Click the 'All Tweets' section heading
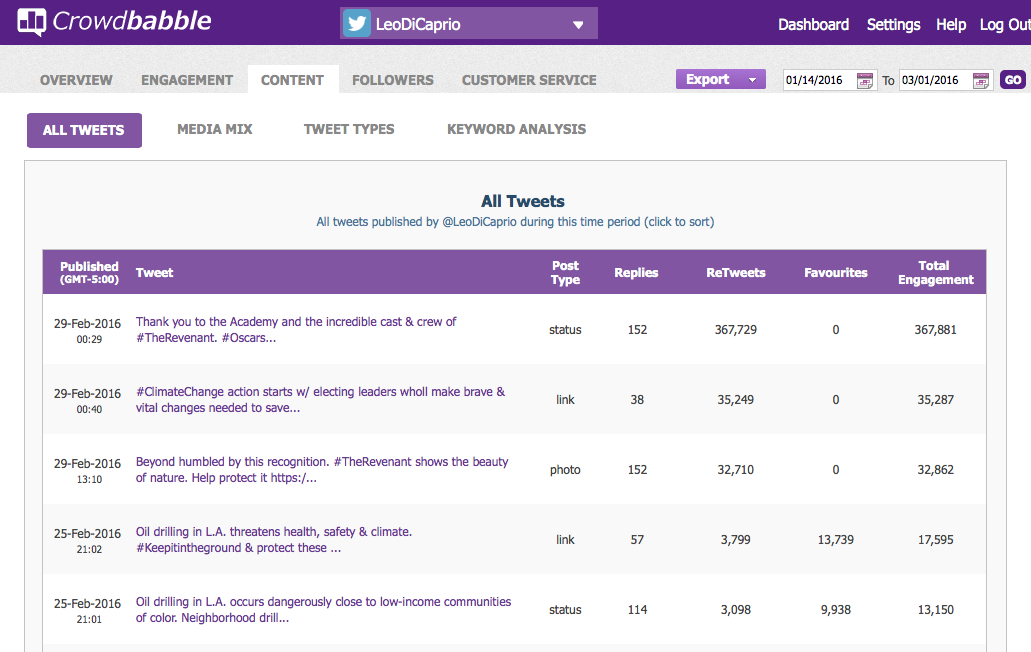The image size is (1031, 652). [x=523, y=201]
